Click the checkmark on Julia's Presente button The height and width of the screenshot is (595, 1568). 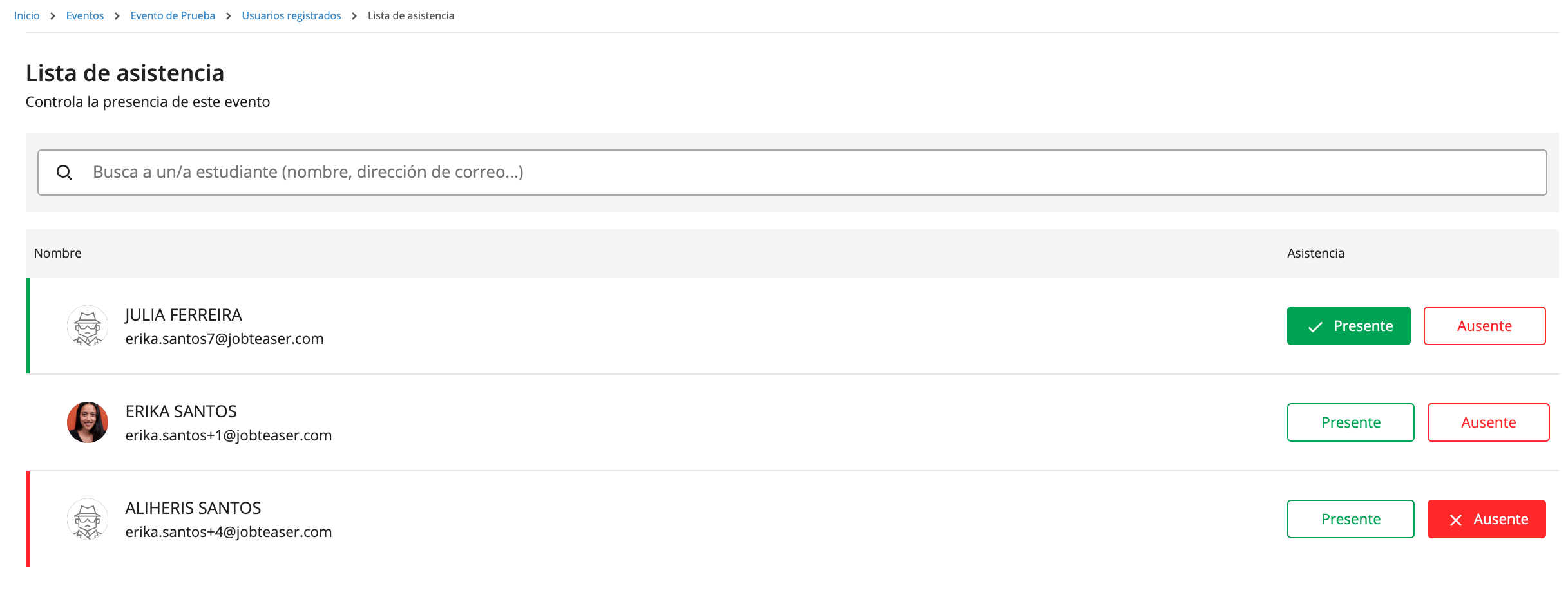(1315, 327)
